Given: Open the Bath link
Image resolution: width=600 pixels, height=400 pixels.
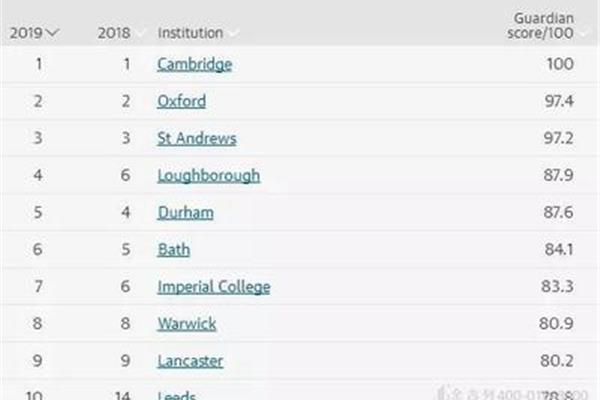Looking at the screenshot, I should 174,250.
